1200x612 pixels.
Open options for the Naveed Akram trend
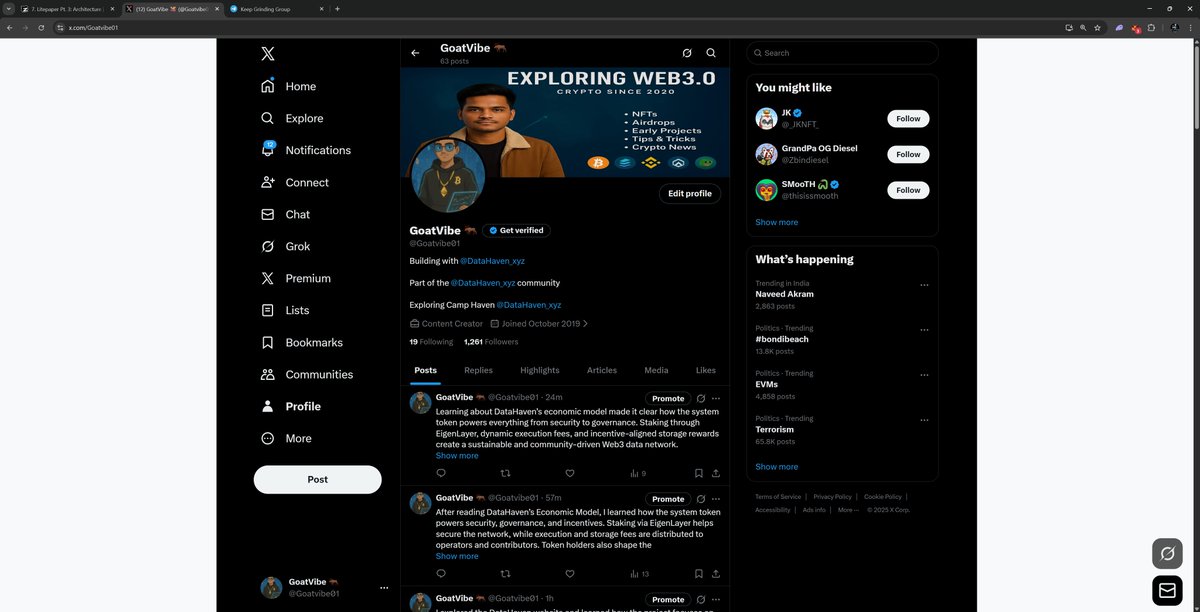[x=924, y=284]
